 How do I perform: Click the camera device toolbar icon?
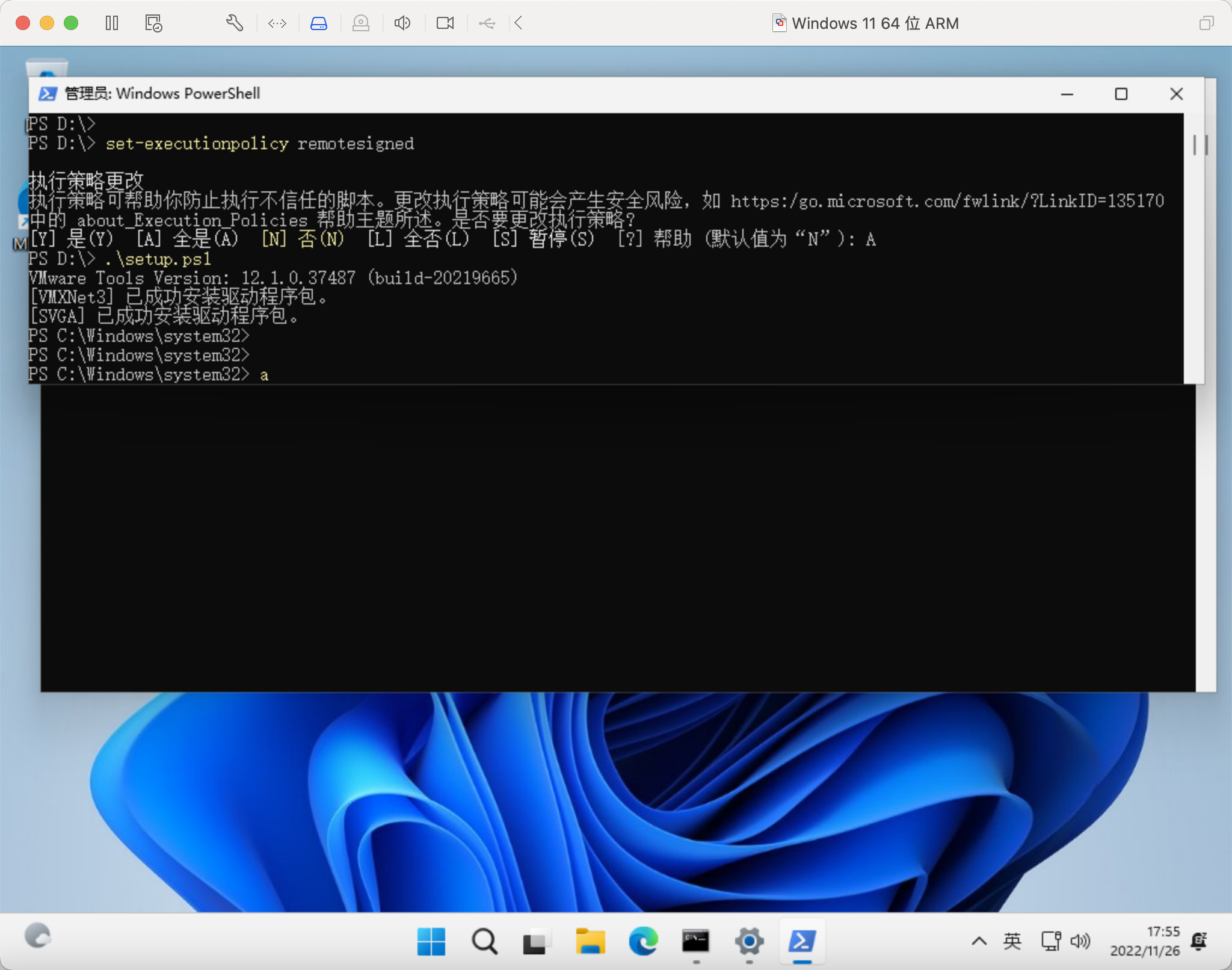(x=445, y=23)
